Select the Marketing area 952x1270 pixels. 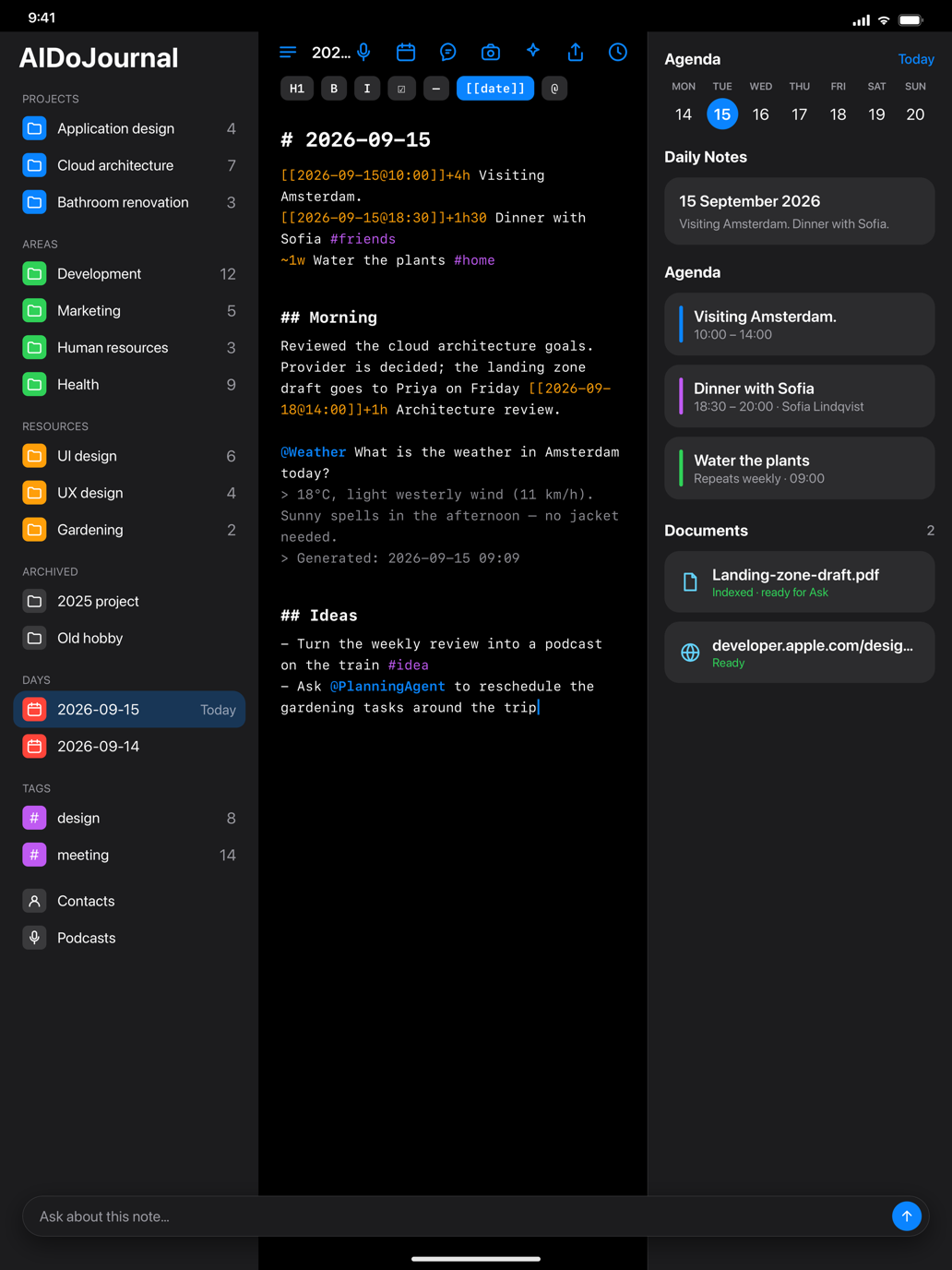[x=129, y=311]
